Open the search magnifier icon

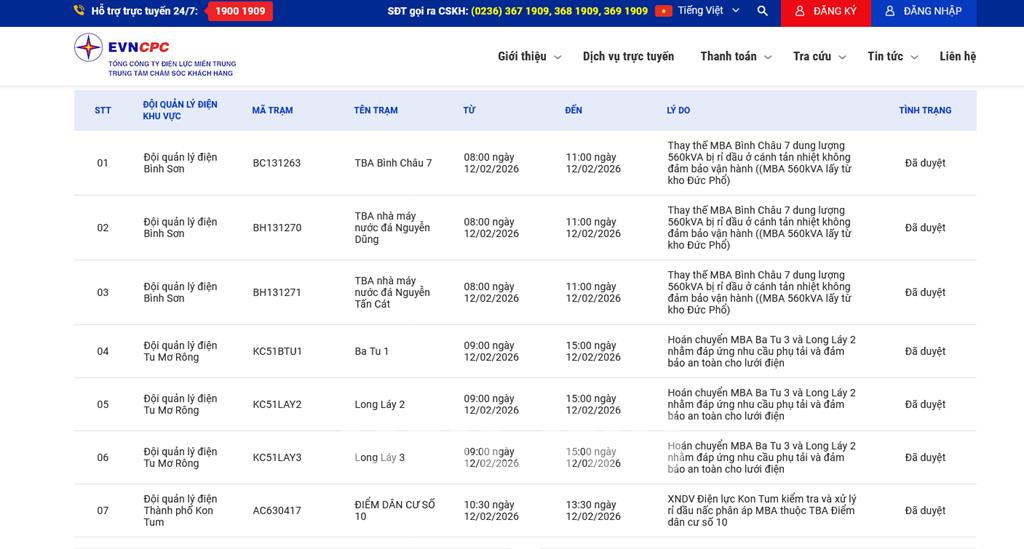click(x=763, y=11)
